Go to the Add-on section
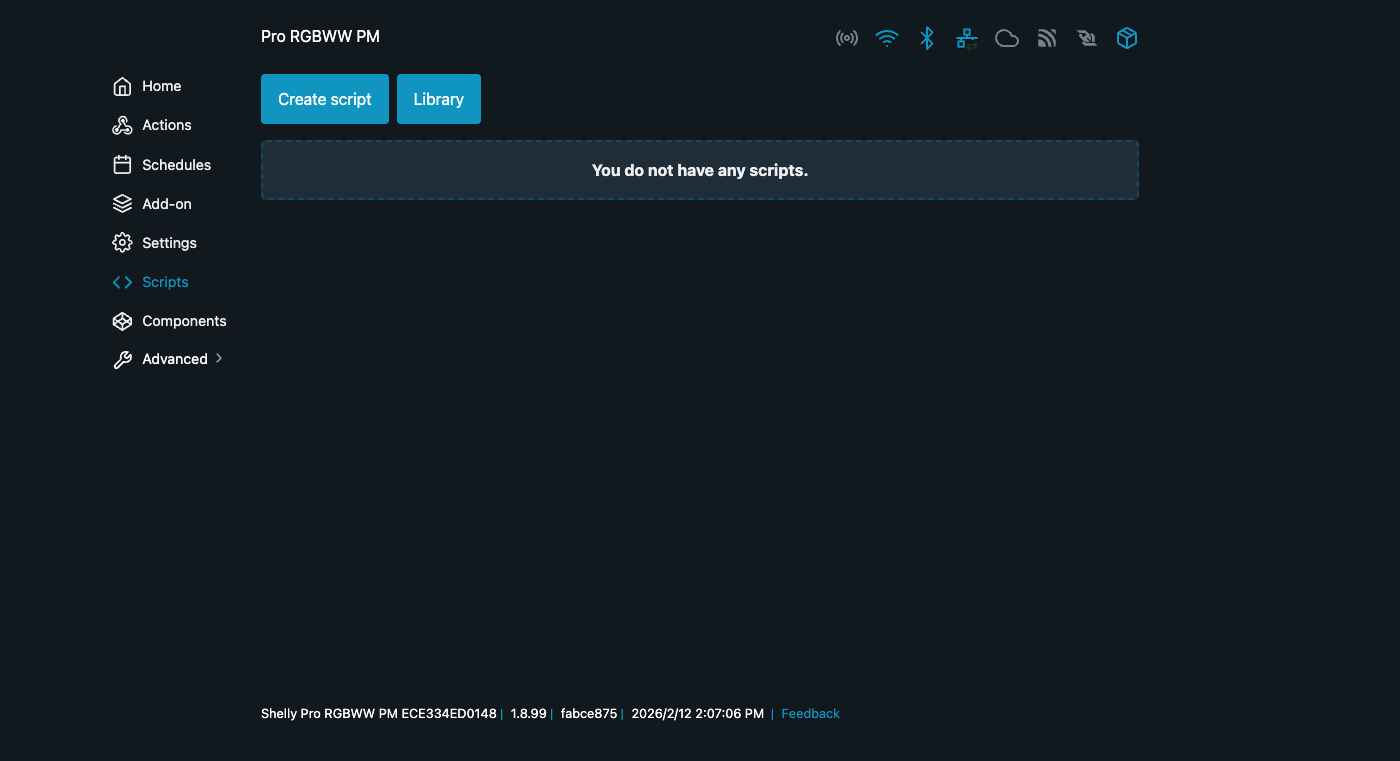Viewport: 1400px width, 761px height. tap(166, 203)
